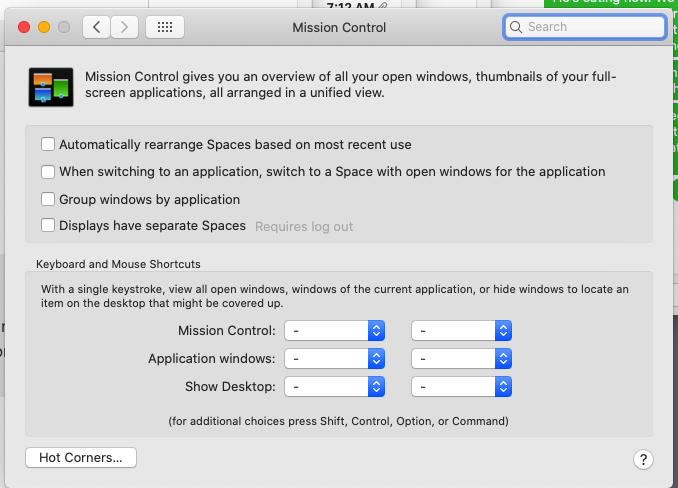The height and width of the screenshot is (488, 678).
Task: Open the Hot Corners settings
Action: [x=81, y=457]
